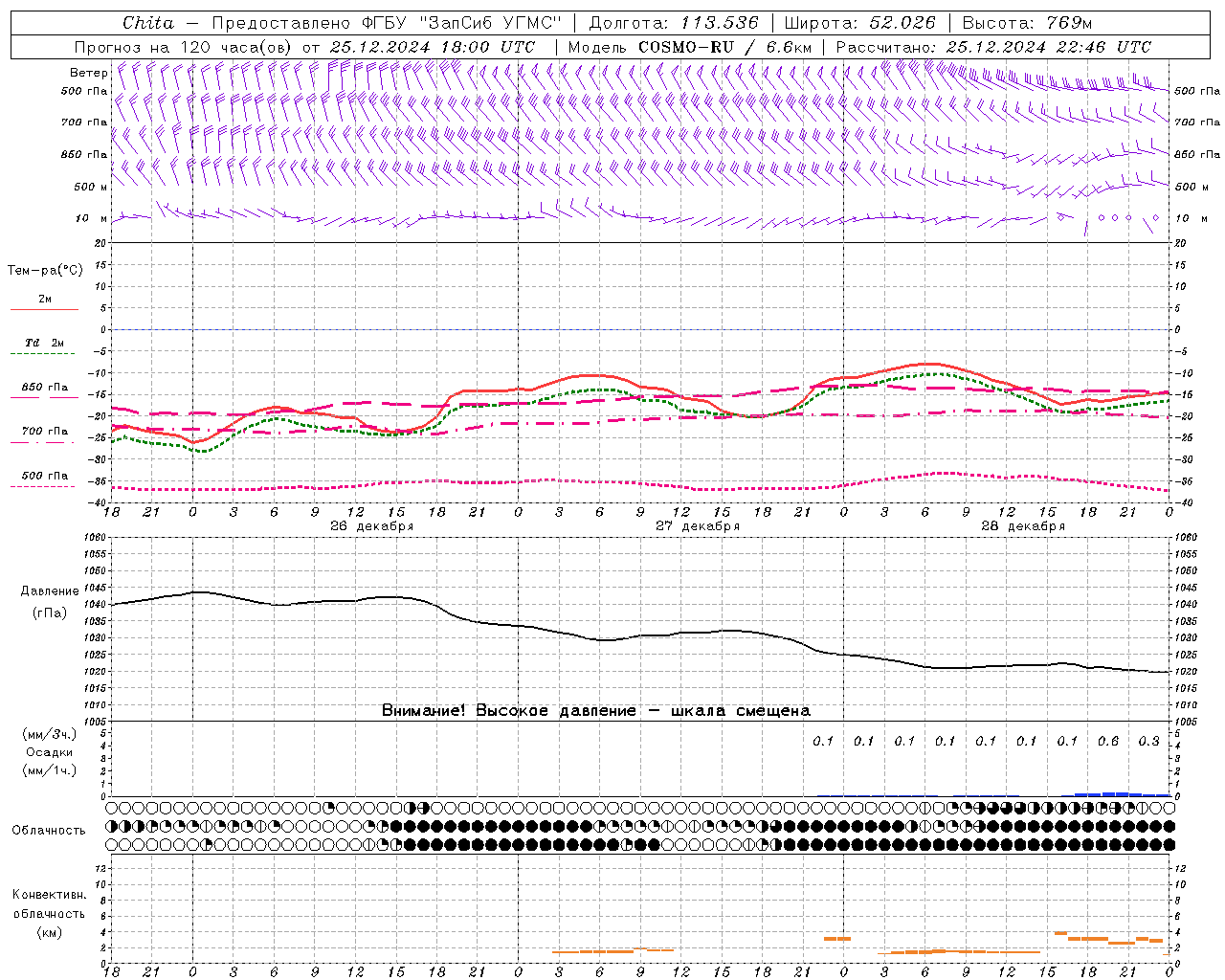This screenshot has height=980, width=1225.
Task: Click the Осадки precipitation label
Action: pos(49,752)
